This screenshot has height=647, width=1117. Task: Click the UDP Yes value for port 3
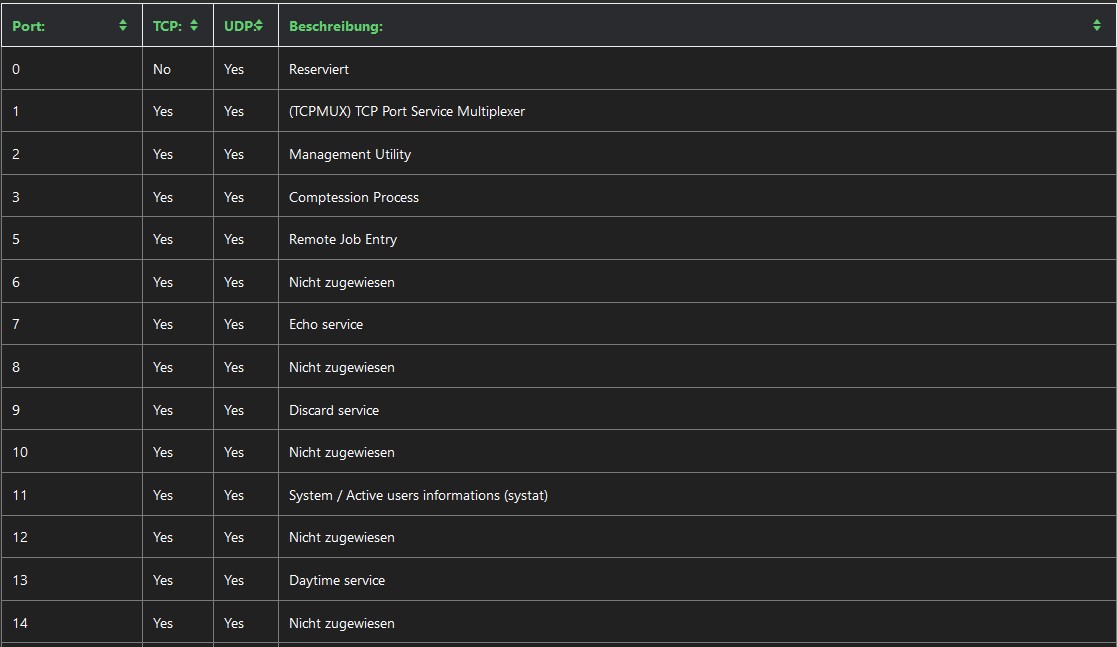tap(234, 197)
